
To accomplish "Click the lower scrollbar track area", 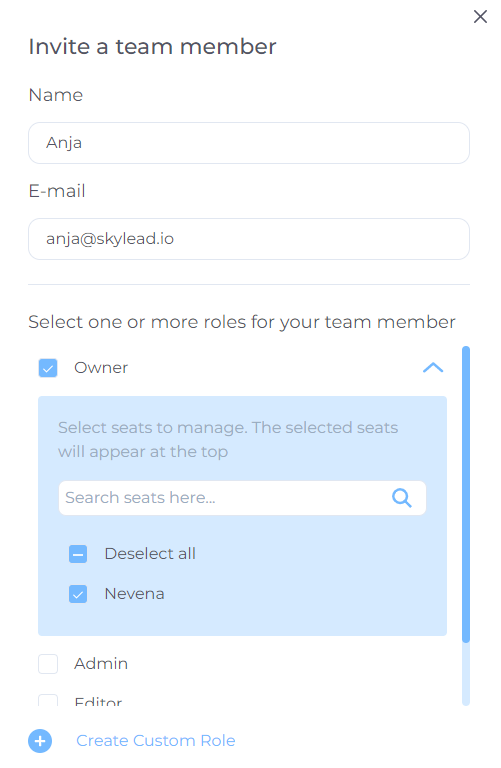I will pos(466,674).
